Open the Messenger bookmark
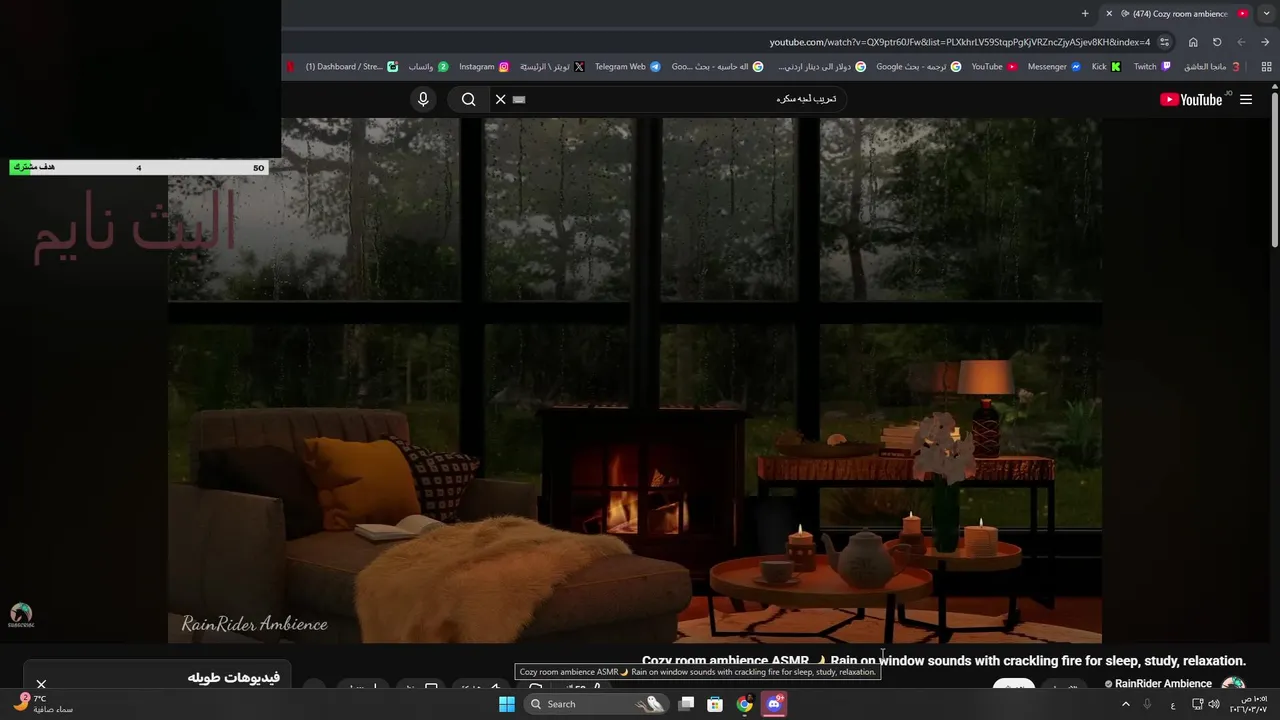The width and height of the screenshot is (1280, 720). [1054, 67]
